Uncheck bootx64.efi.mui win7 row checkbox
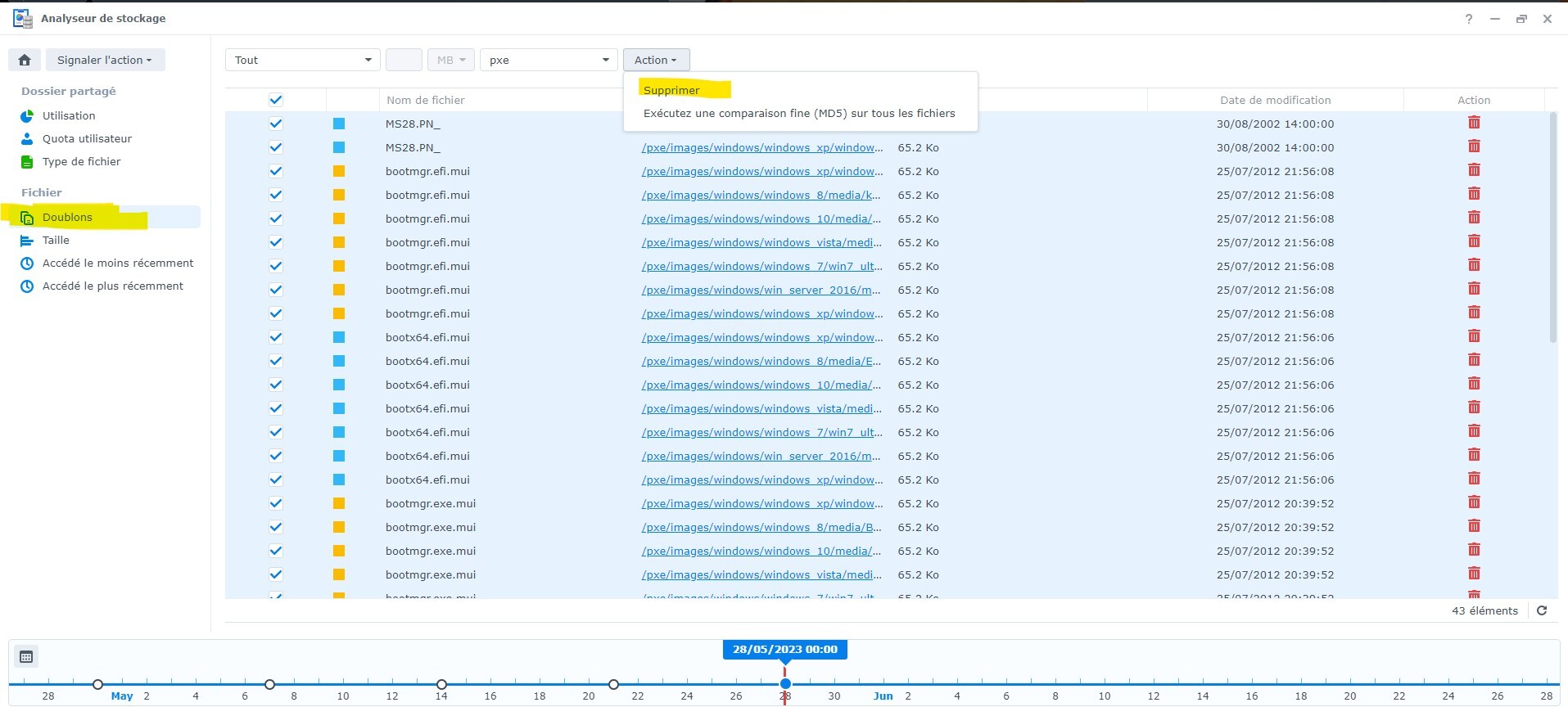Image resolution: width=1568 pixels, height=707 pixels. coord(276,432)
